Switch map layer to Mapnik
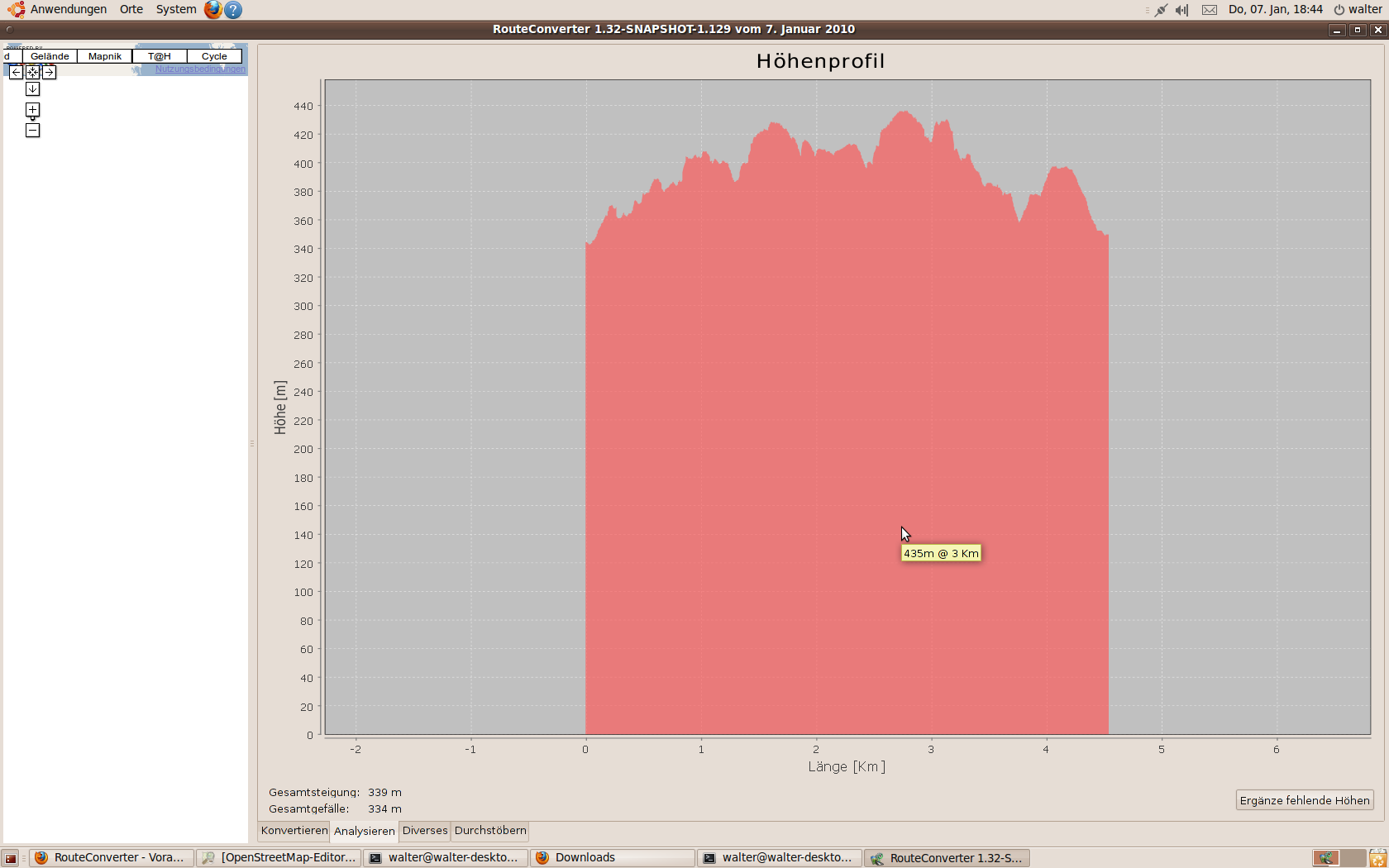Image resolution: width=1389 pixels, height=868 pixels. [x=105, y=56]
